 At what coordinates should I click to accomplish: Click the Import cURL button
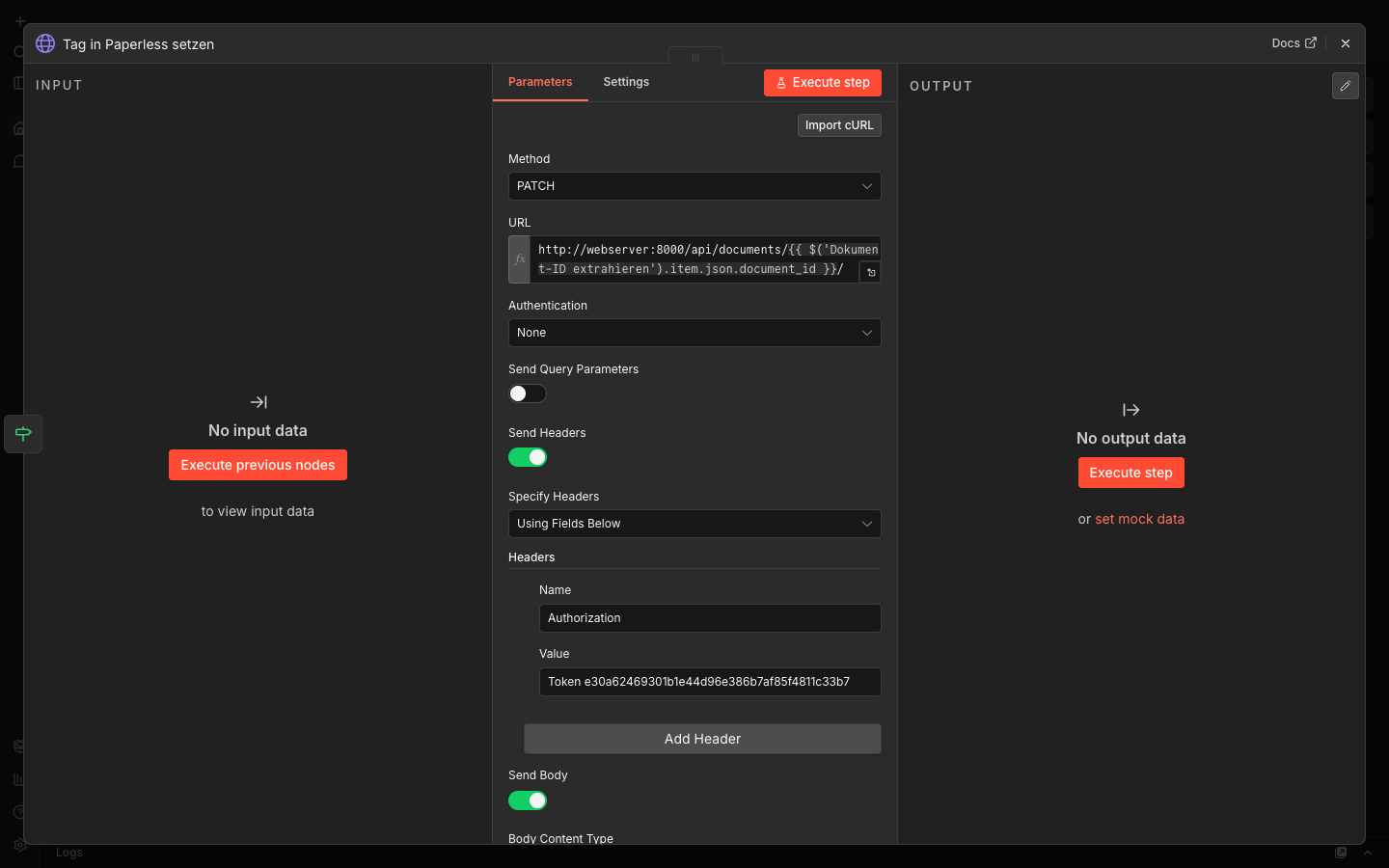click(x=838, y=125)
